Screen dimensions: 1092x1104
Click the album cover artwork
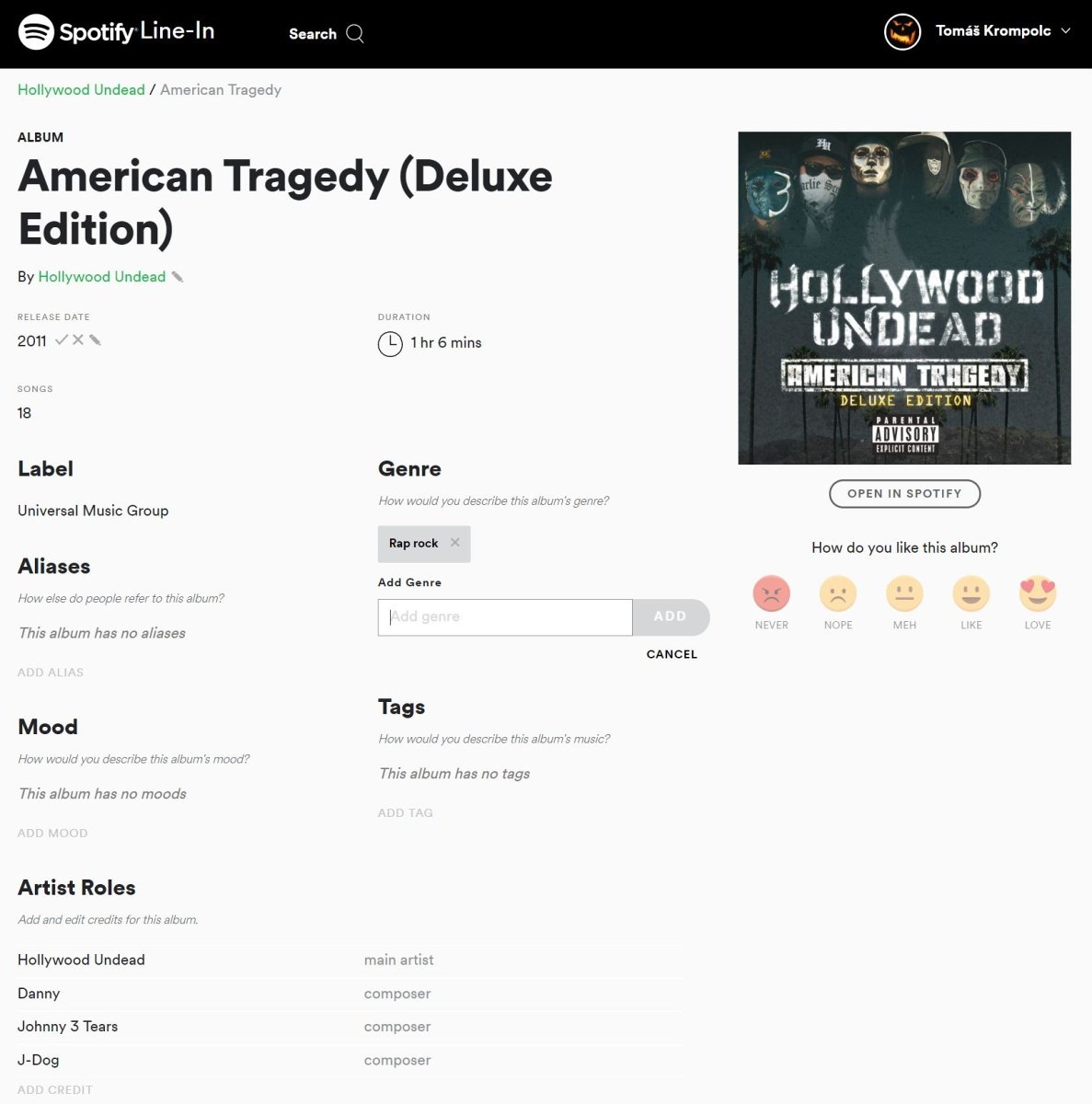(904, 298)
